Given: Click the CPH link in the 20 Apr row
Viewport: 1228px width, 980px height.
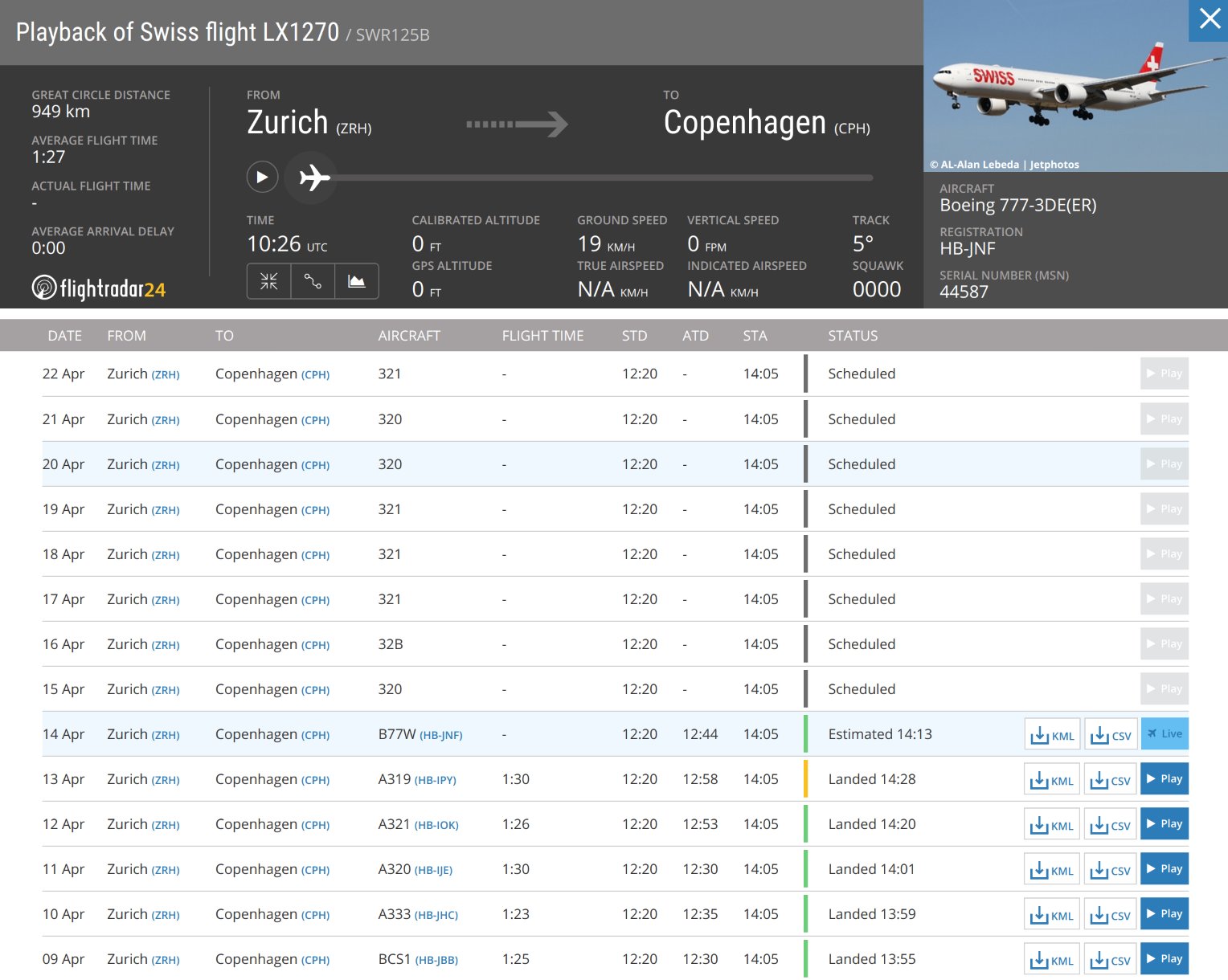Looking at the screenshot, I should 316,465.
